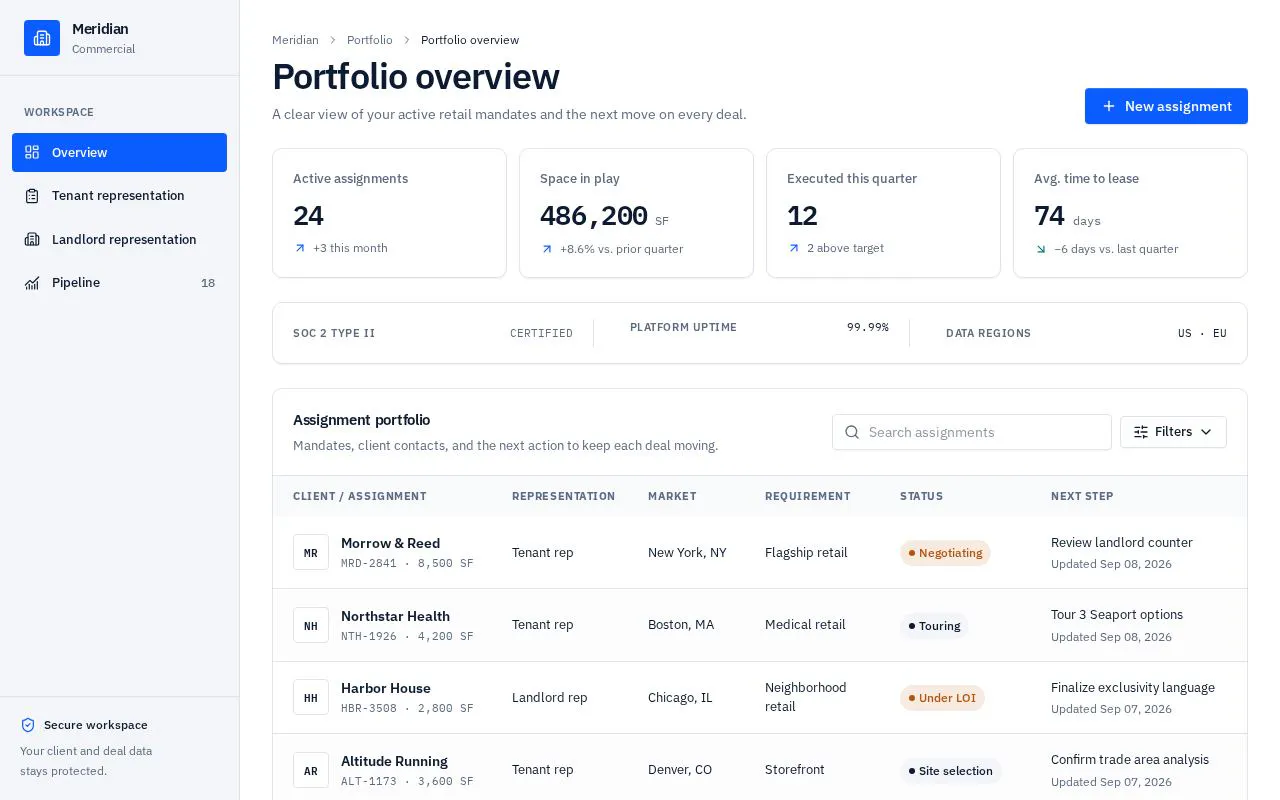Click the Portfolio breadcrumb link
This screenshot has width=1280, height=800.
[x=370, y=40]
